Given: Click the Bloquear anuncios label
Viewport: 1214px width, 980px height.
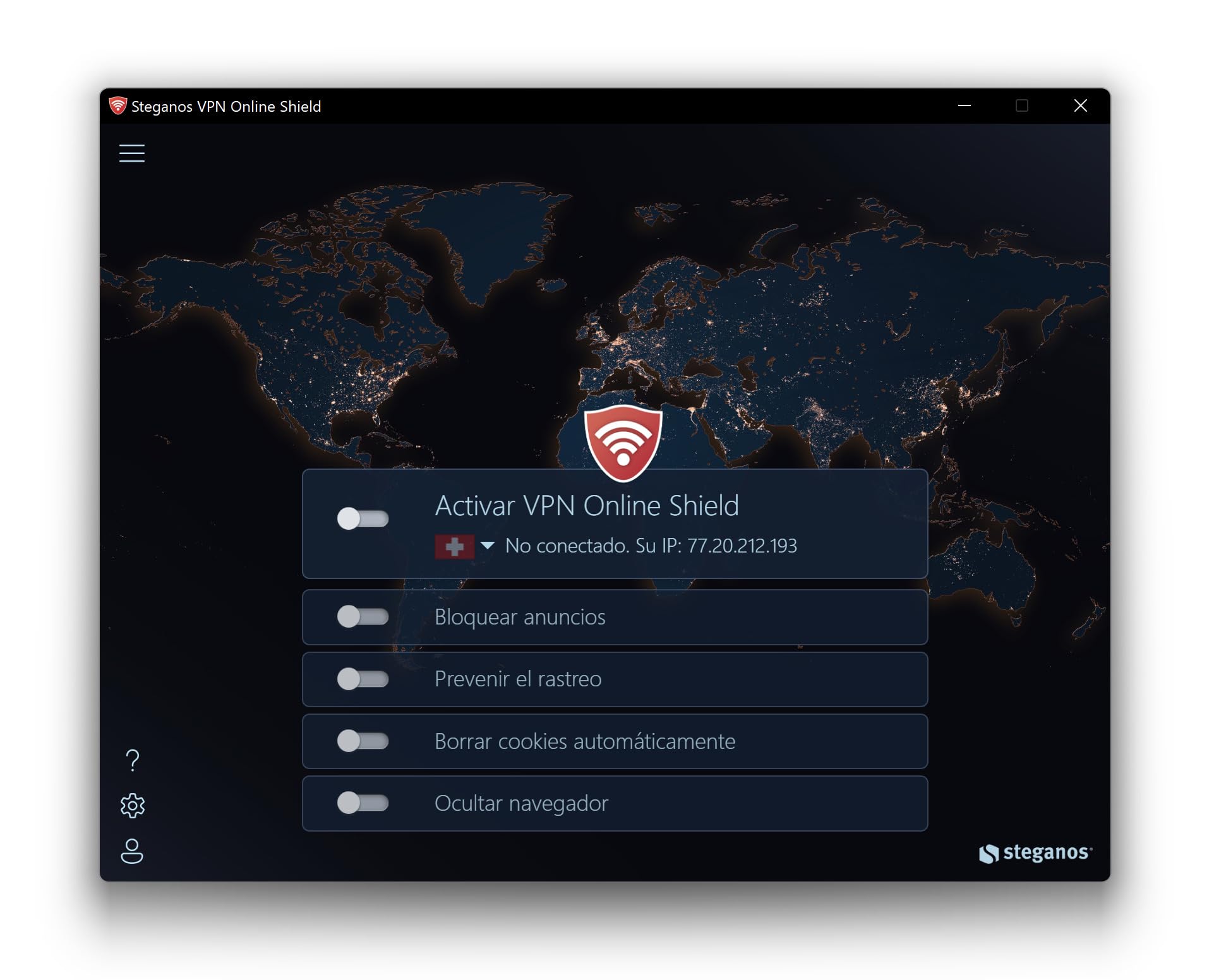Looking at the screenshot, I should click(520, 617).
